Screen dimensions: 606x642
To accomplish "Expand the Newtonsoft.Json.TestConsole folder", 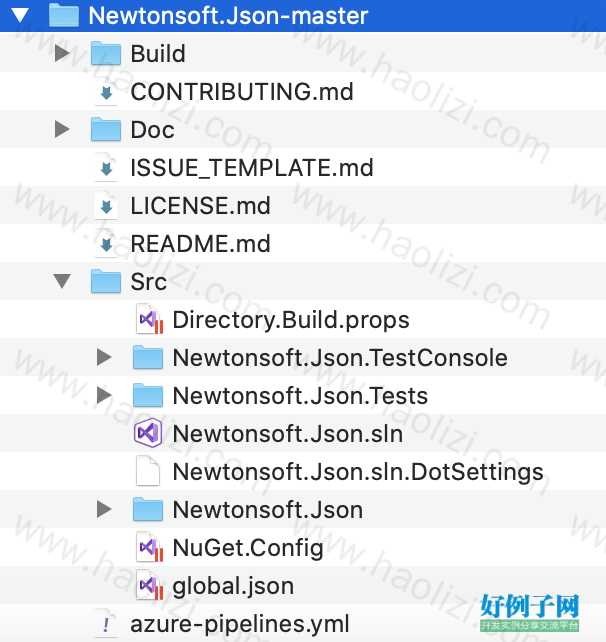I will [104, 357].
